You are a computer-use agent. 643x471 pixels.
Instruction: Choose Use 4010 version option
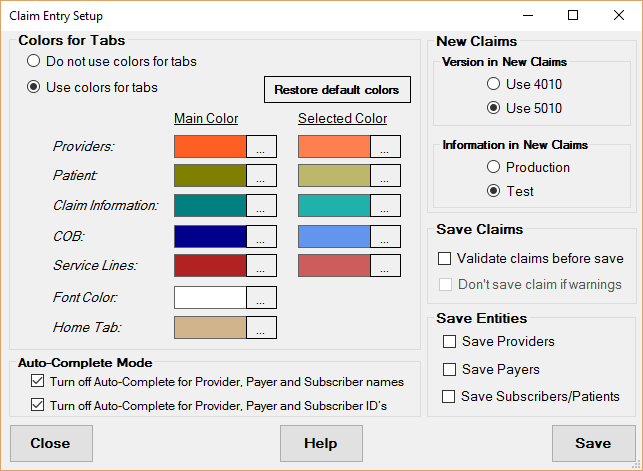(493, 84)
